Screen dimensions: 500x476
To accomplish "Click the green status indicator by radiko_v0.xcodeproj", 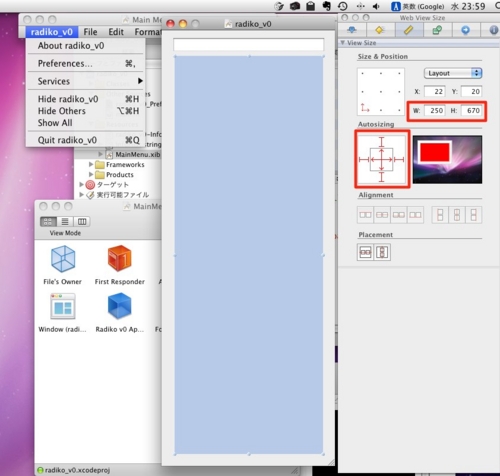I will point(40,470).
